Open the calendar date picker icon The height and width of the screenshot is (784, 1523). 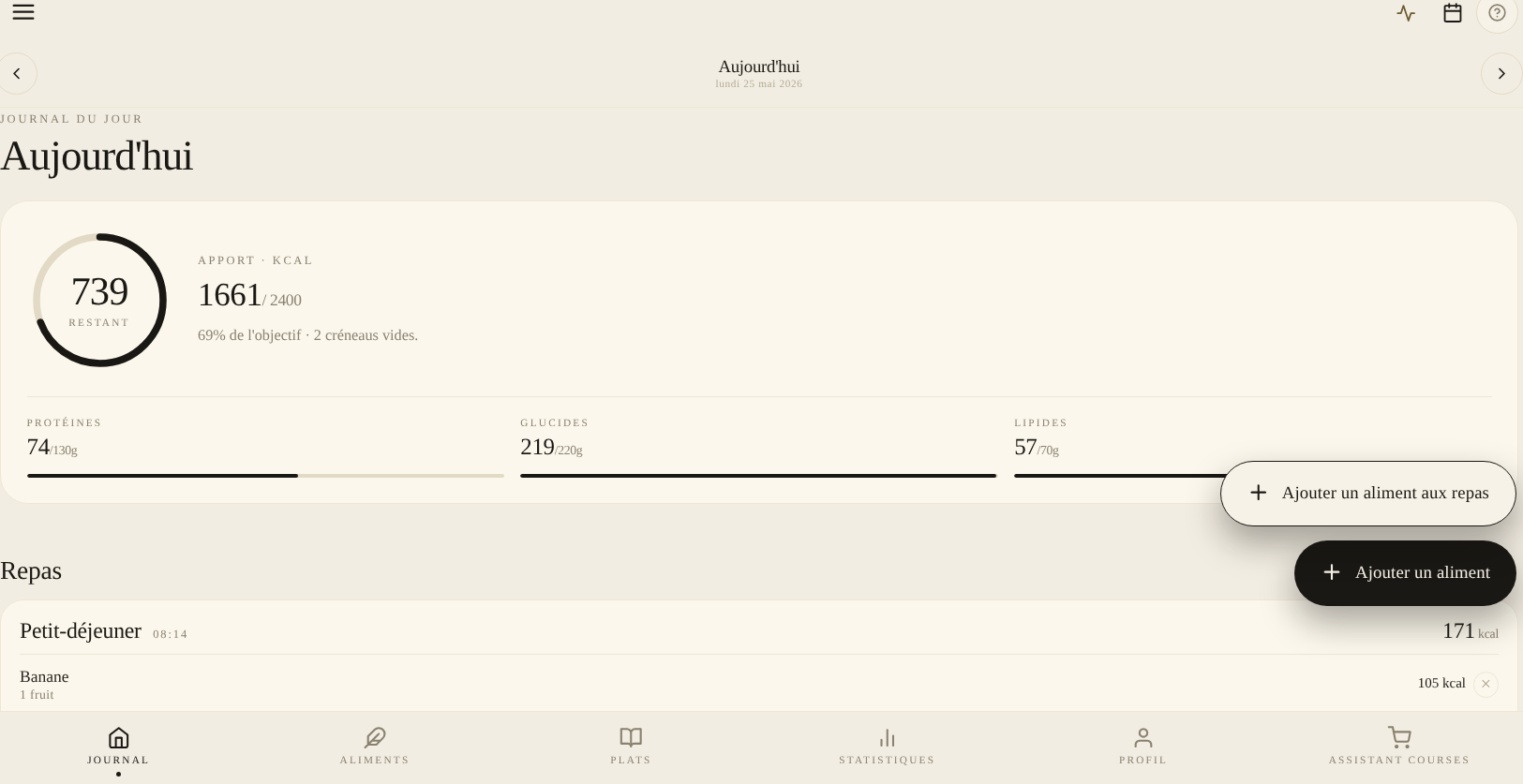tap(1453, 13)
